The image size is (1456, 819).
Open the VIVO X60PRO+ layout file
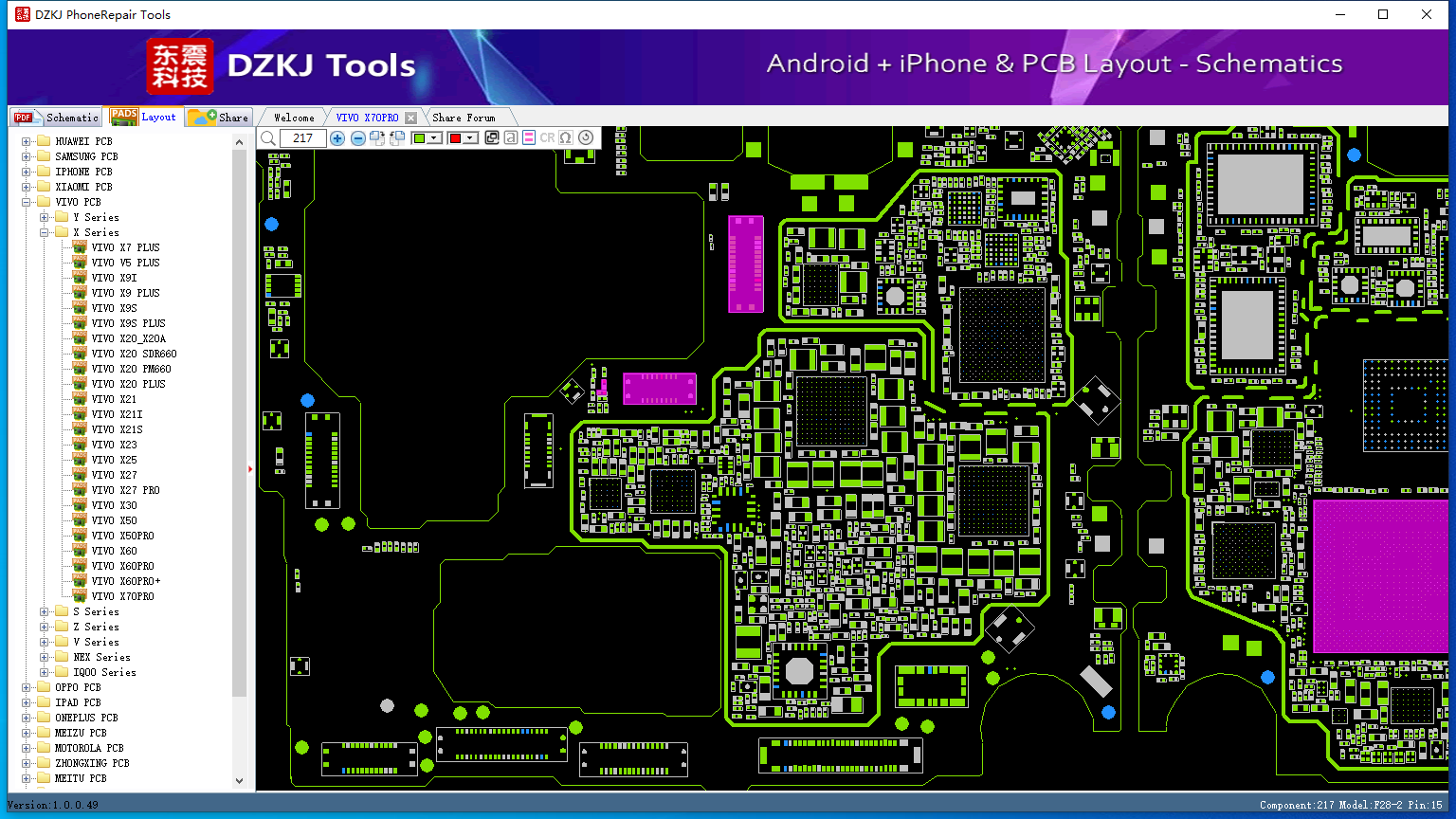coord(126,581)
